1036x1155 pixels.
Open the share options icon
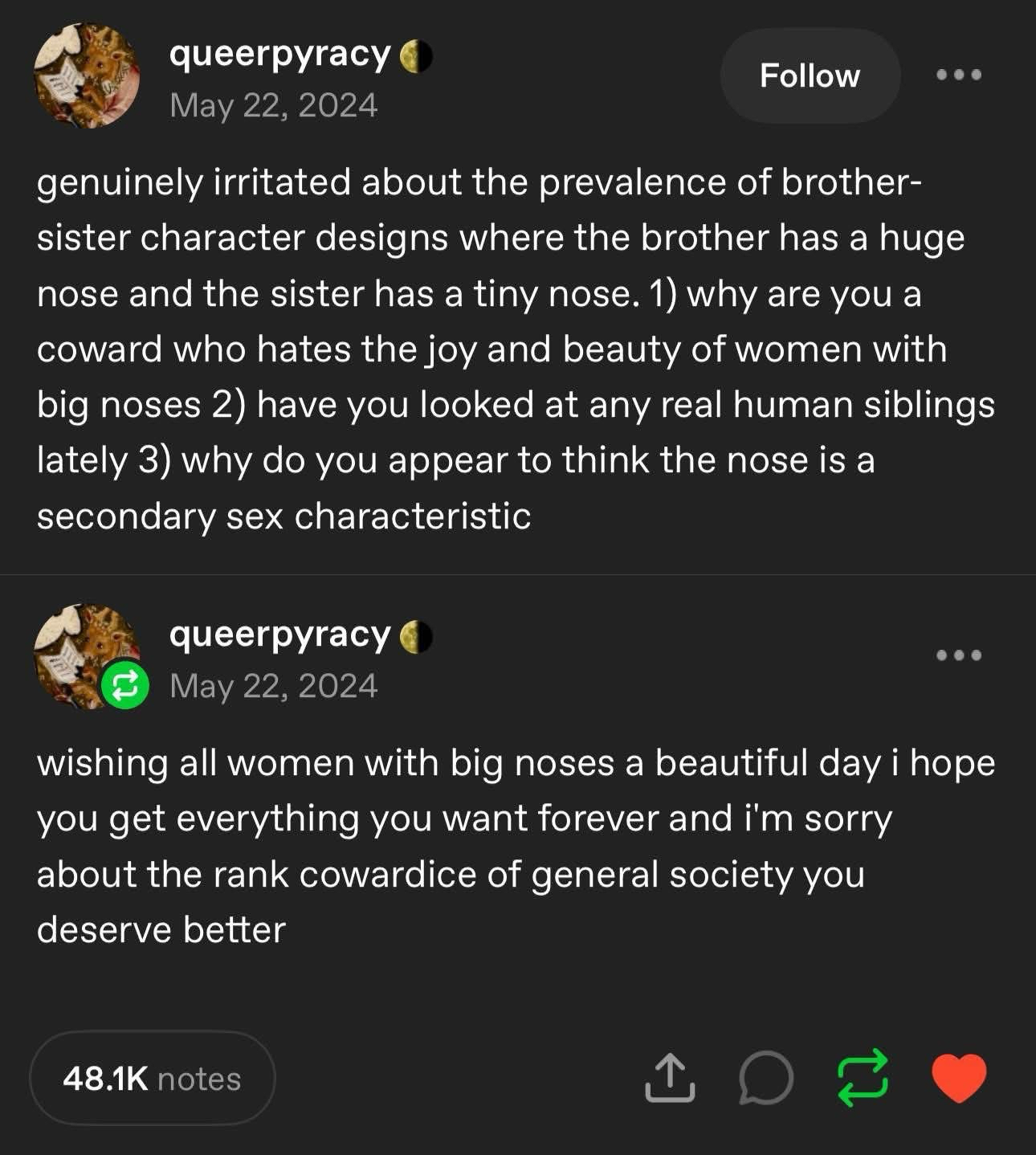coord(669,1078)
